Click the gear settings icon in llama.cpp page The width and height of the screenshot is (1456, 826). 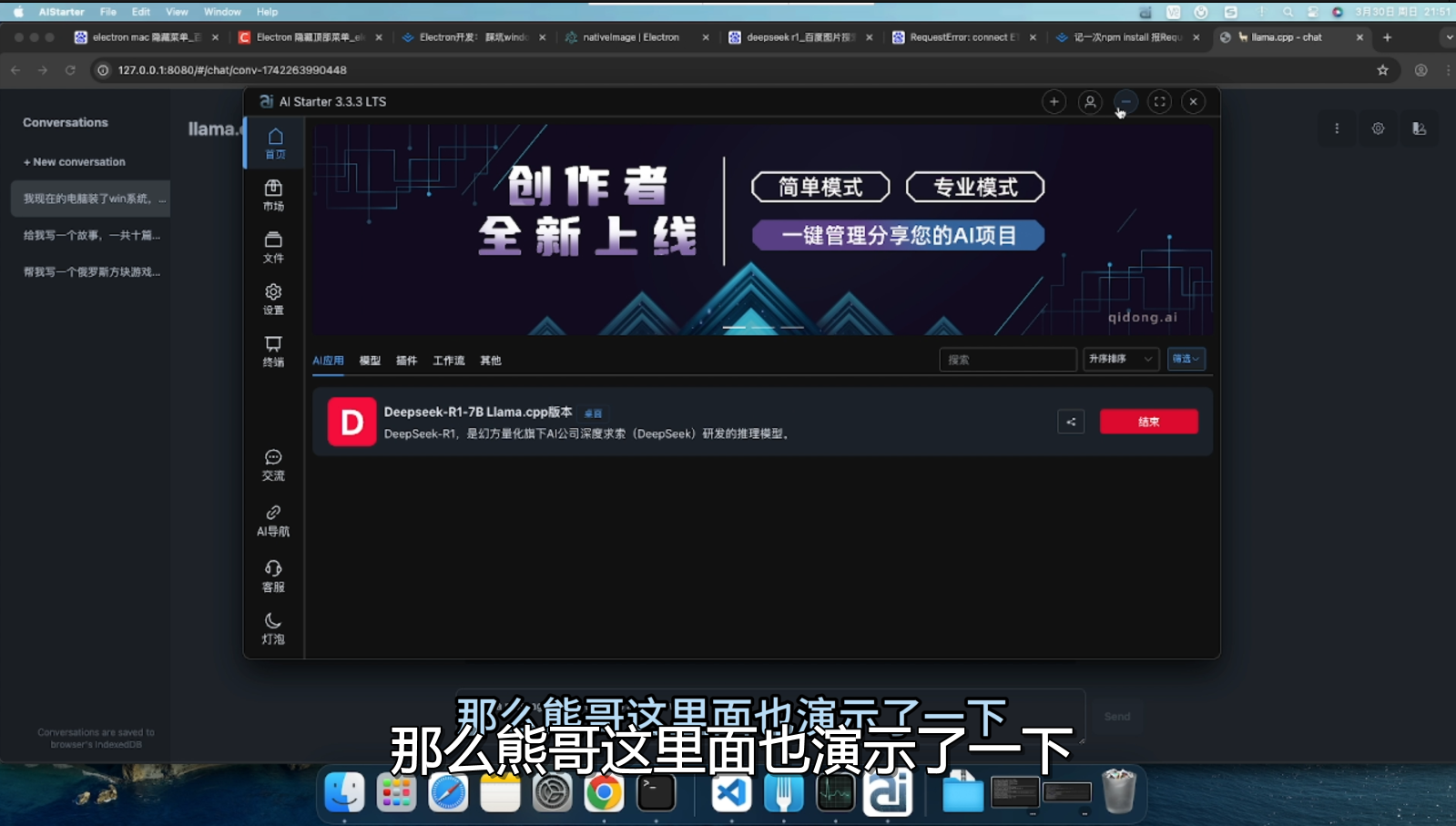[x=1378, y=128]
